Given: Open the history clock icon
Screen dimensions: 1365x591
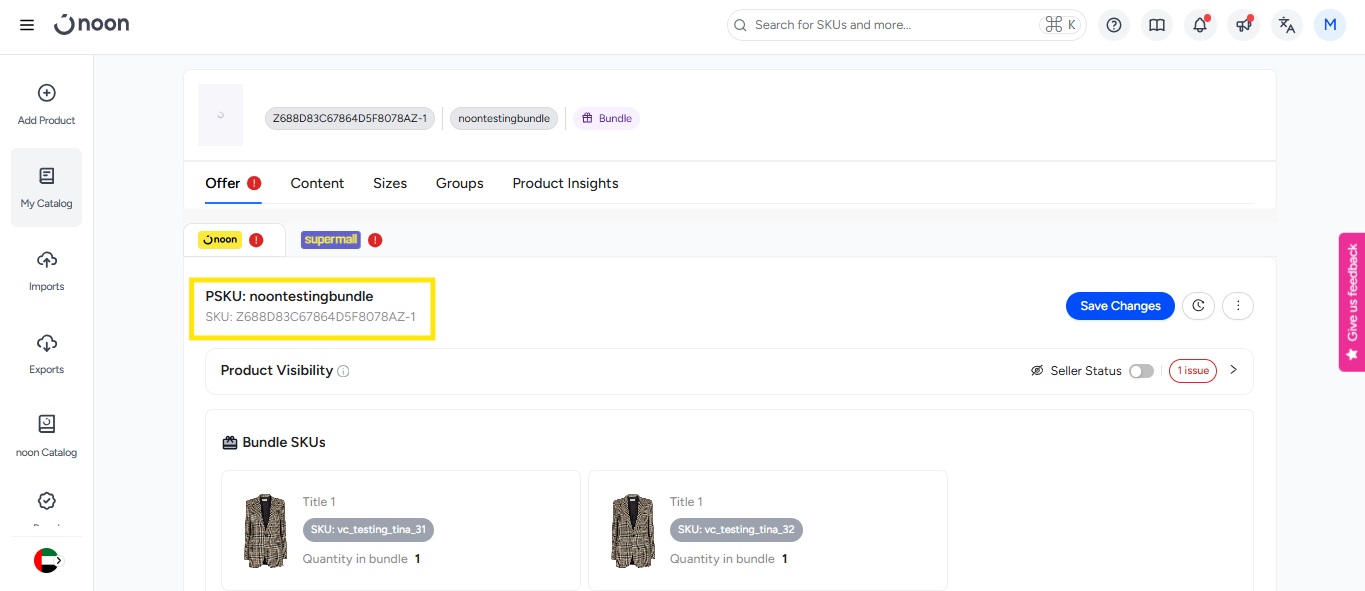Looking at the screenshot, I should coord(1198,306).
